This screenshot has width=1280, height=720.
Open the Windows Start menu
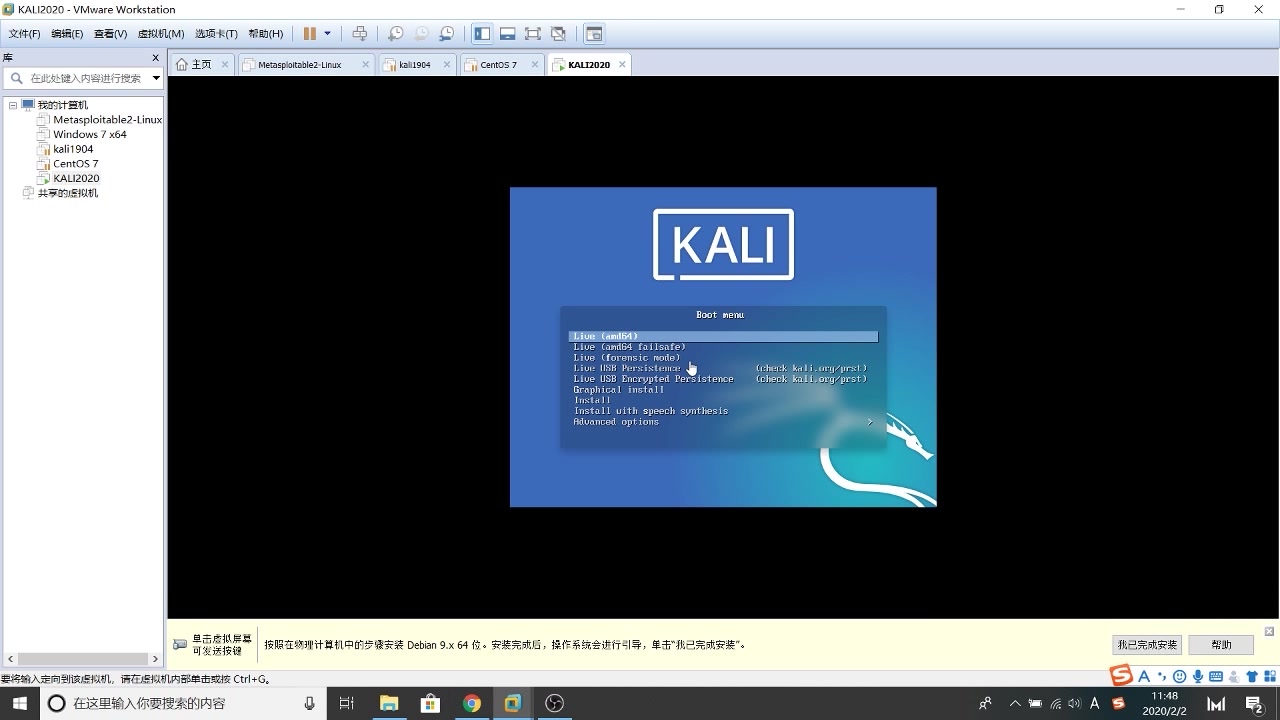tap(20, 703)
